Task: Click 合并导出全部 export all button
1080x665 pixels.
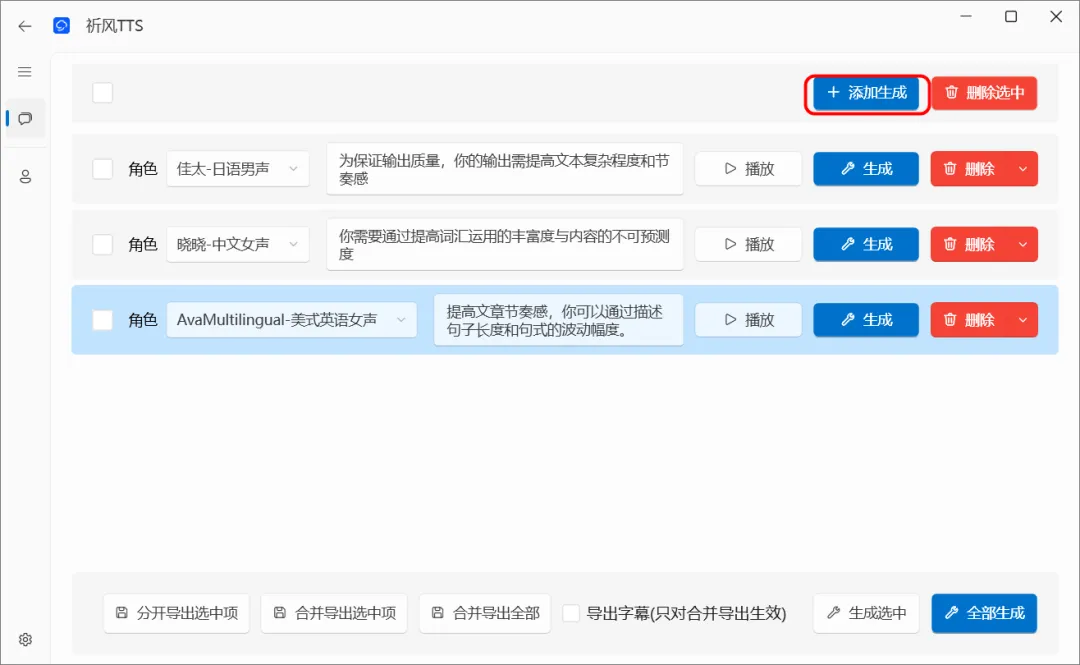Action: [485, 613]
